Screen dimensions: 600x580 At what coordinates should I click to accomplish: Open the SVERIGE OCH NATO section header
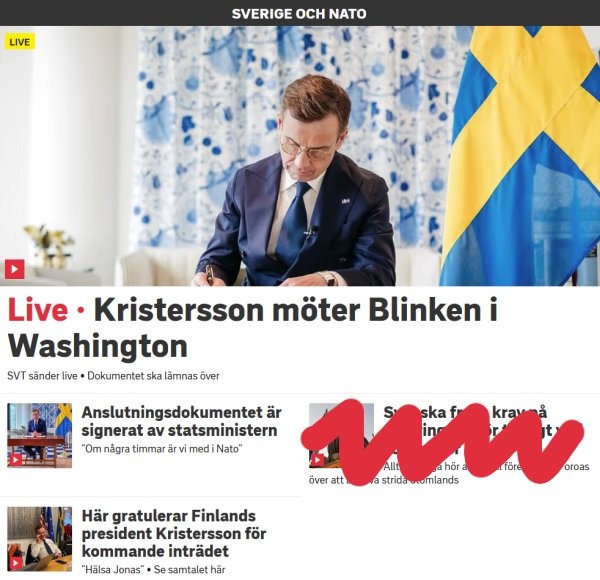click(299, 14)
